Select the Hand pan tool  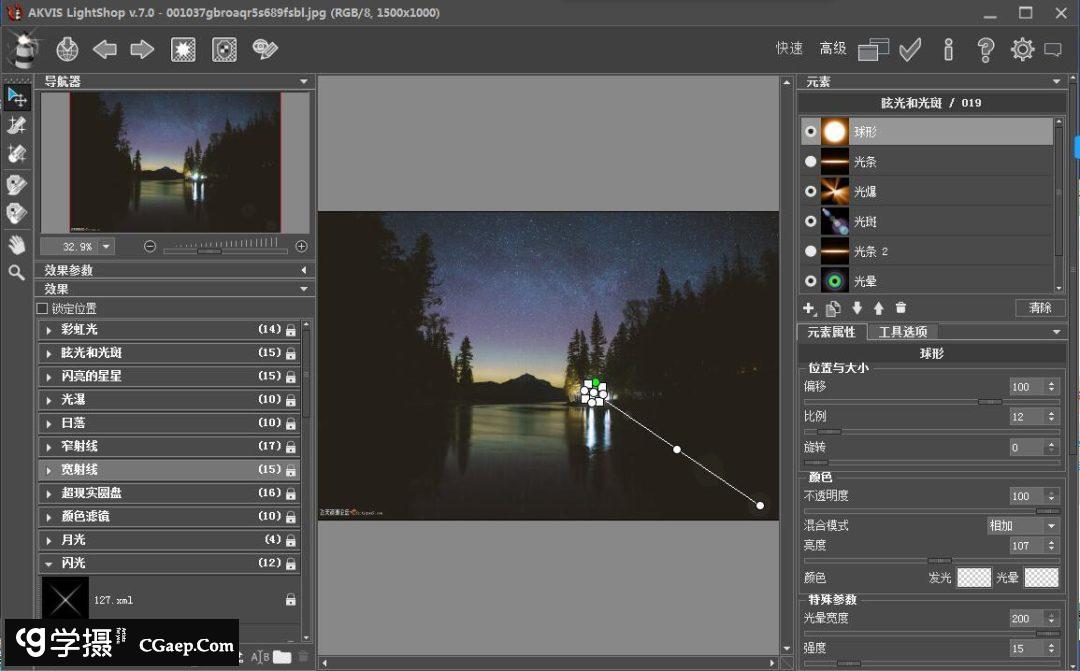16,243
